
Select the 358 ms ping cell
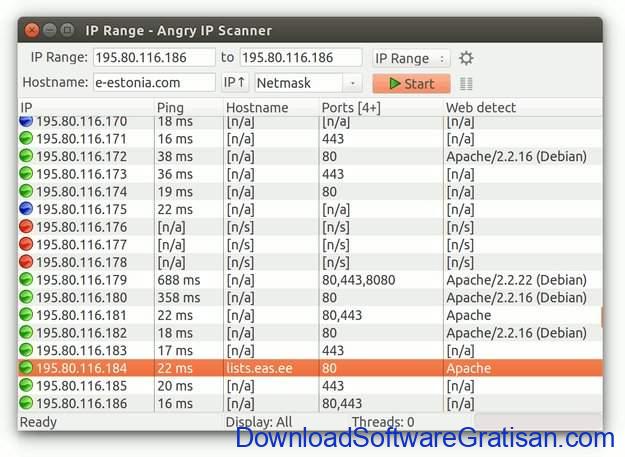(x=179, y=298)
